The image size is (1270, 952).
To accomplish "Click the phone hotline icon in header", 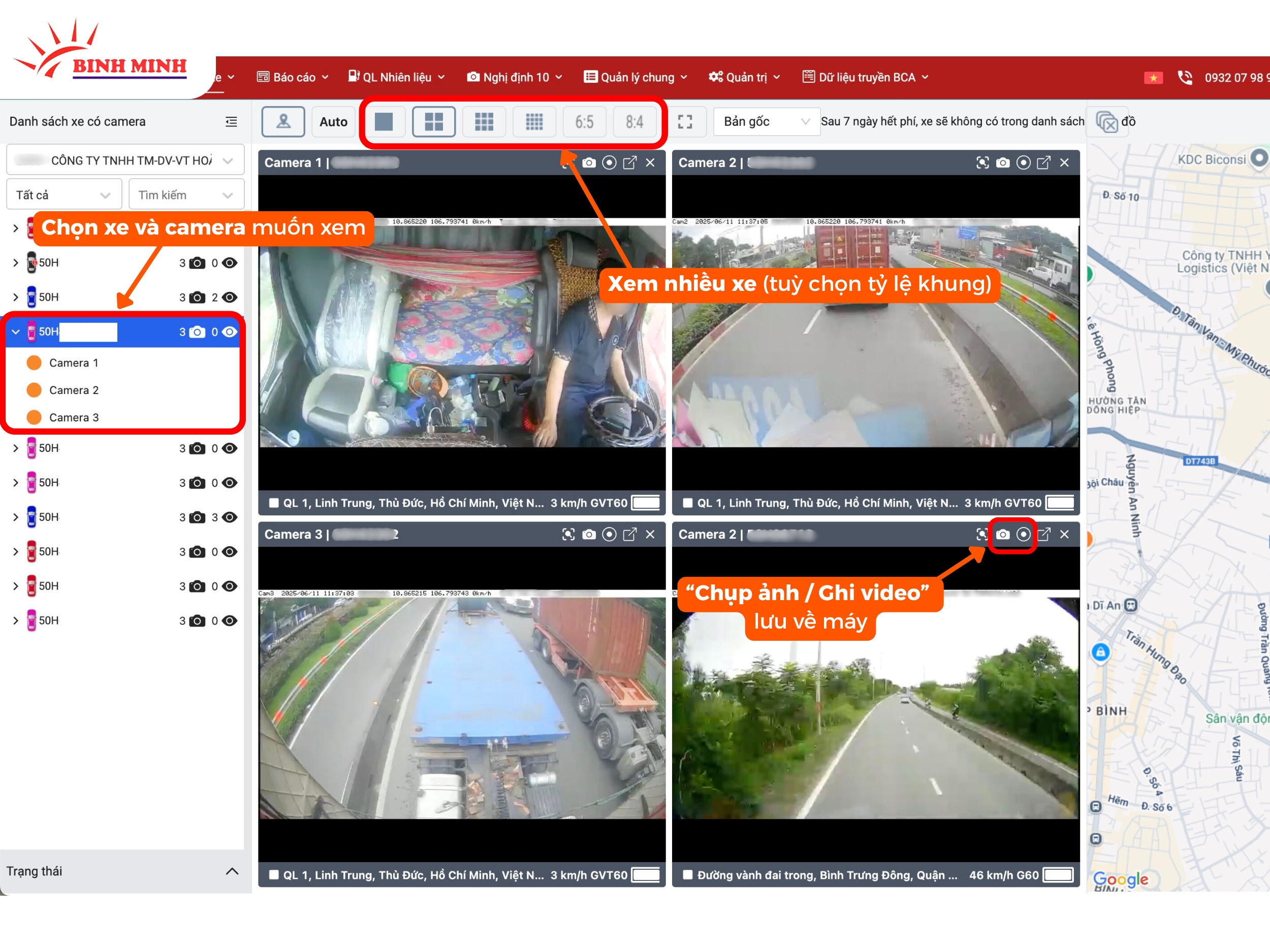I will pos(1185,77).
